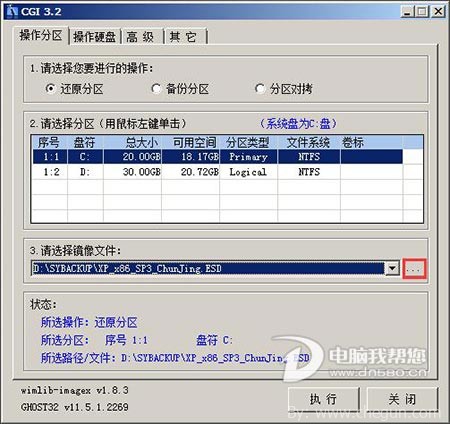Click the image file path field
Screen dimensions: 450x424
[x=208, y=268]
